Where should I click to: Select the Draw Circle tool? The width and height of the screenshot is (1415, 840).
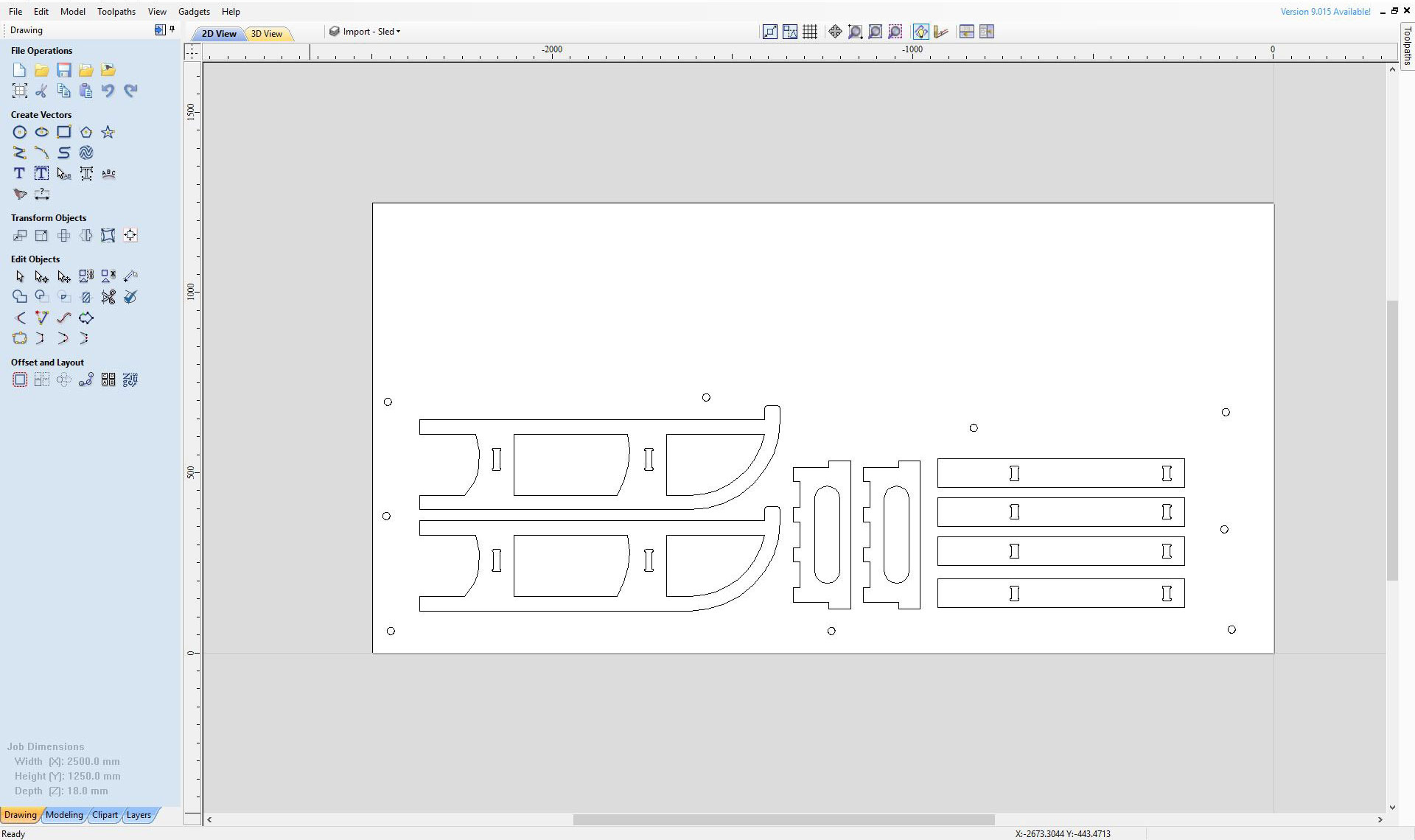pos(20,132)
